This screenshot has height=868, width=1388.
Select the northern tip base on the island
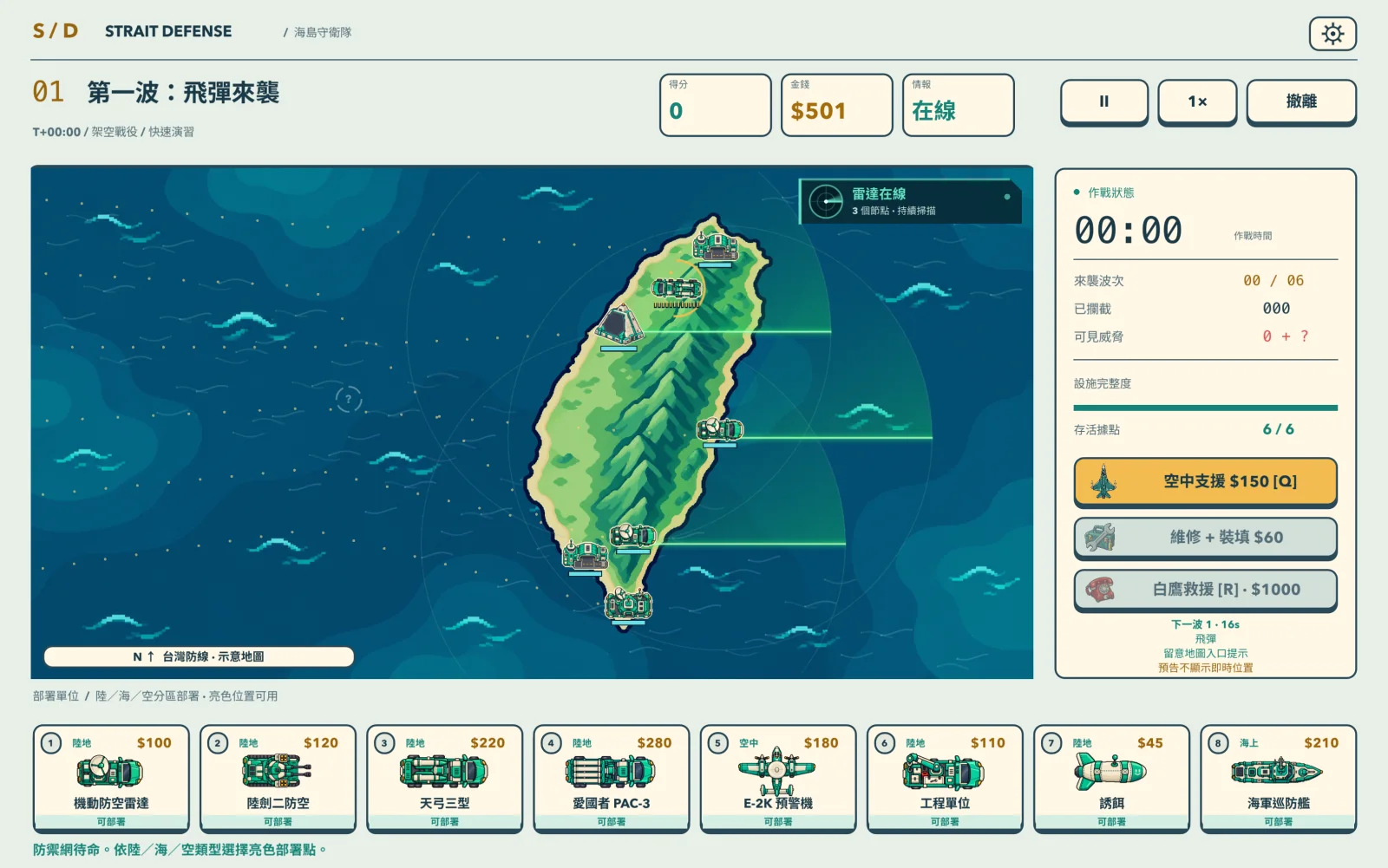click(716, 245)
